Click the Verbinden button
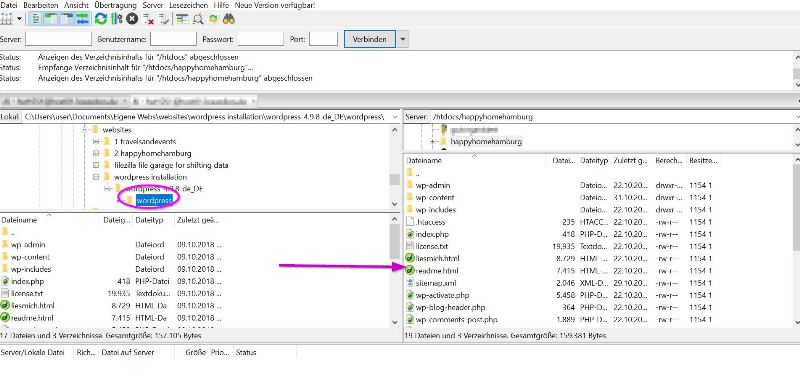 click(370, 39)
